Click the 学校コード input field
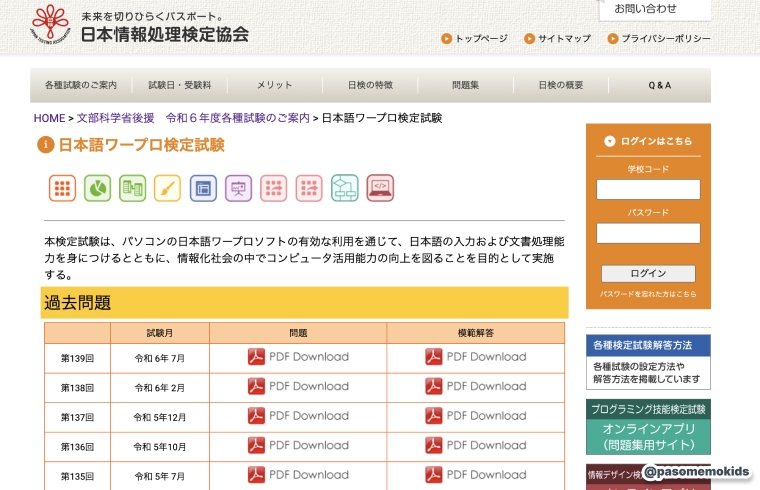 [648, 189]
